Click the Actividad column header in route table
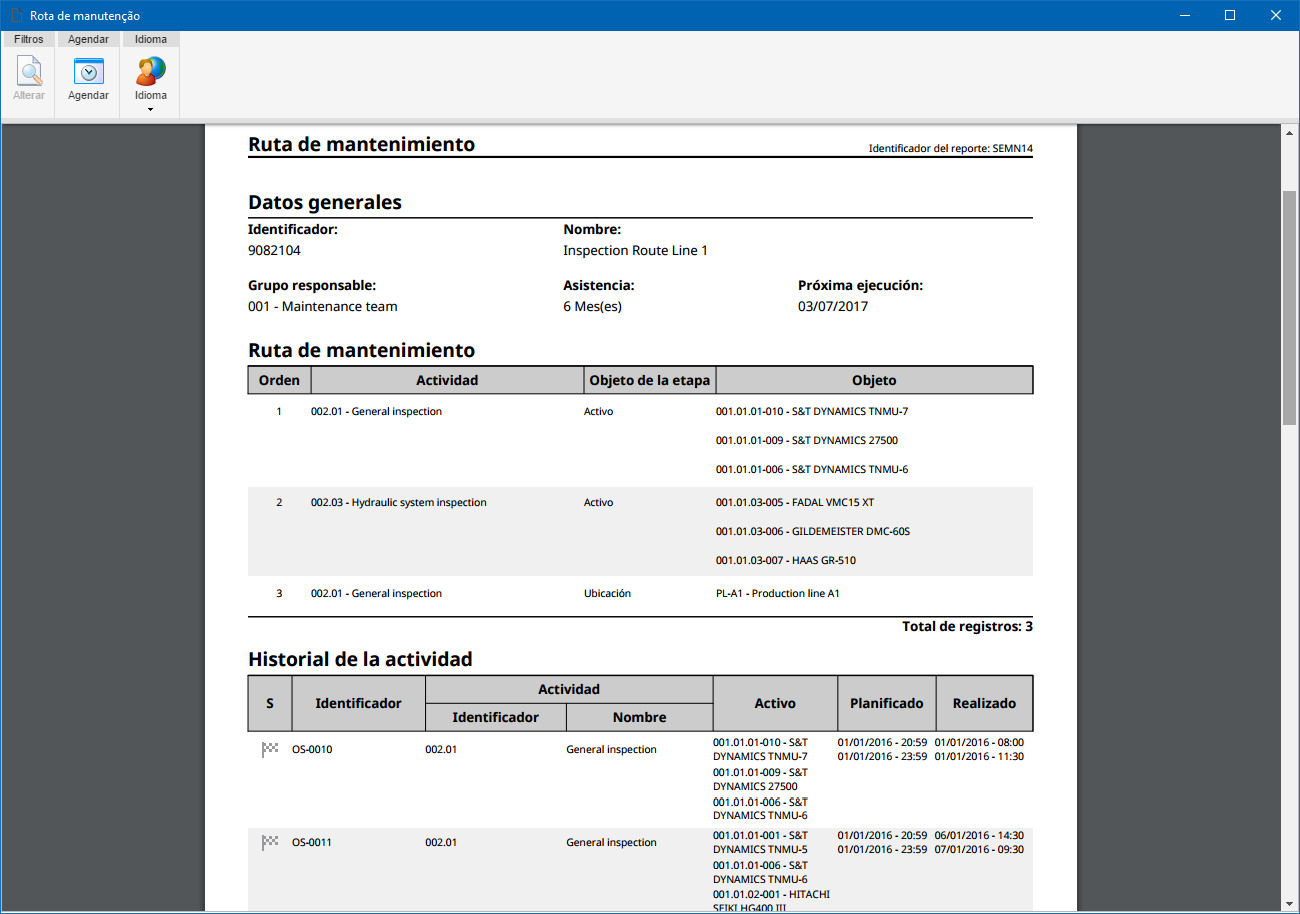1300x914 pixels. 447,380
